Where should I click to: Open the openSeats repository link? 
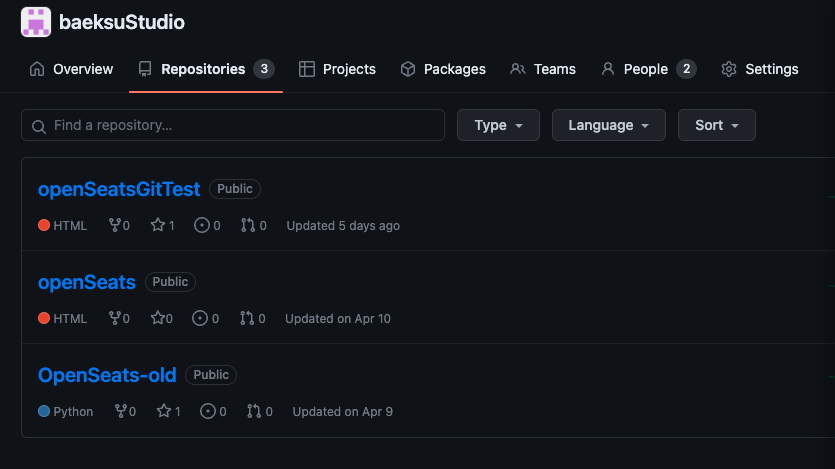click(x=87, y=282)
